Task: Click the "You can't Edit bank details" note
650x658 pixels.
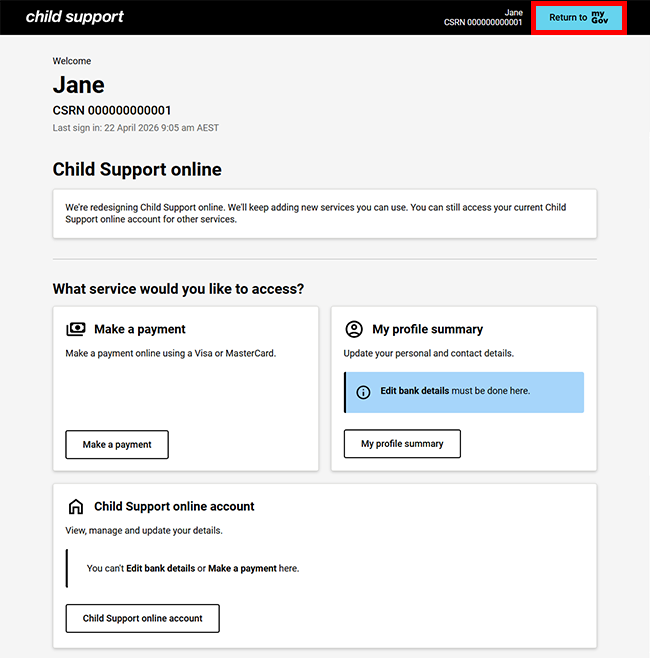Action: 192,568
